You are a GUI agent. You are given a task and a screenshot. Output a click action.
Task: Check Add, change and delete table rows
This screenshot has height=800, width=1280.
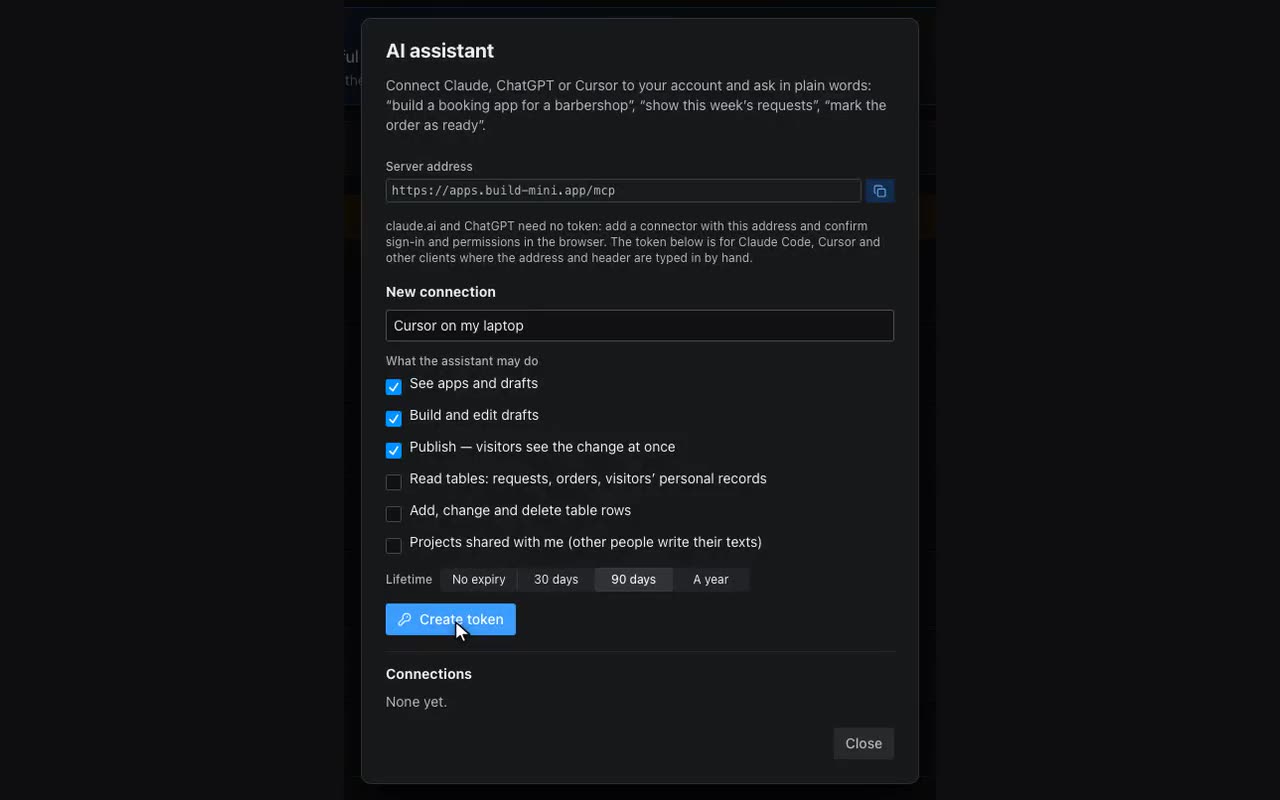click(x=394, y=514)
